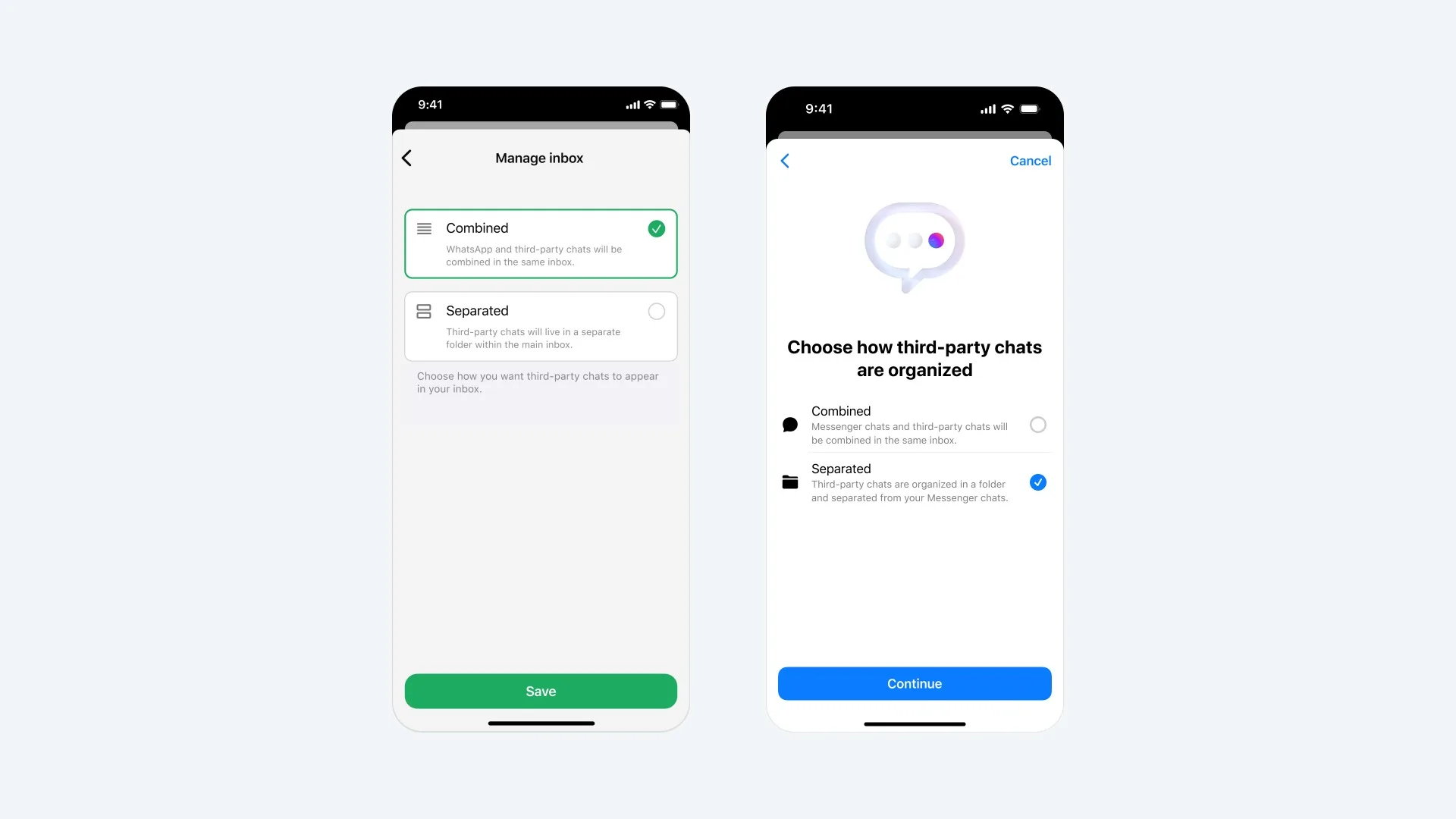View Choose how third-party chats are organized
Image resolution: width=1456 pixels, height=819 pixels.
(914, 358)
